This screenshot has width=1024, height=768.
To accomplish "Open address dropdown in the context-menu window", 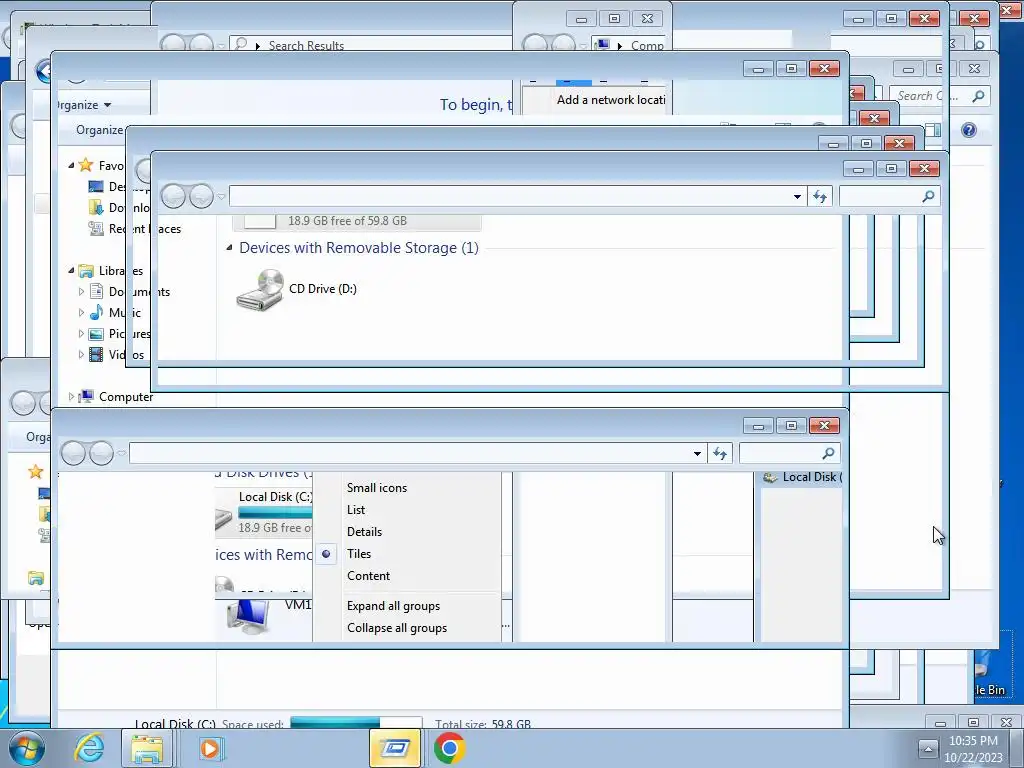I will click(x=697, y=454).
